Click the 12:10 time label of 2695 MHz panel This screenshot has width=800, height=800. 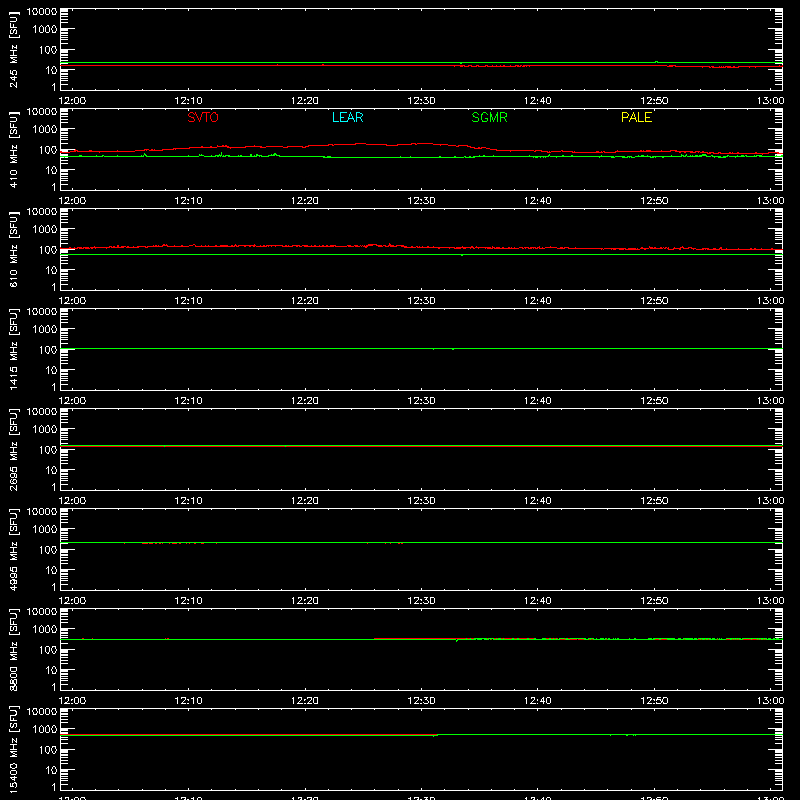pyautogui.click(x=188, y=501)
